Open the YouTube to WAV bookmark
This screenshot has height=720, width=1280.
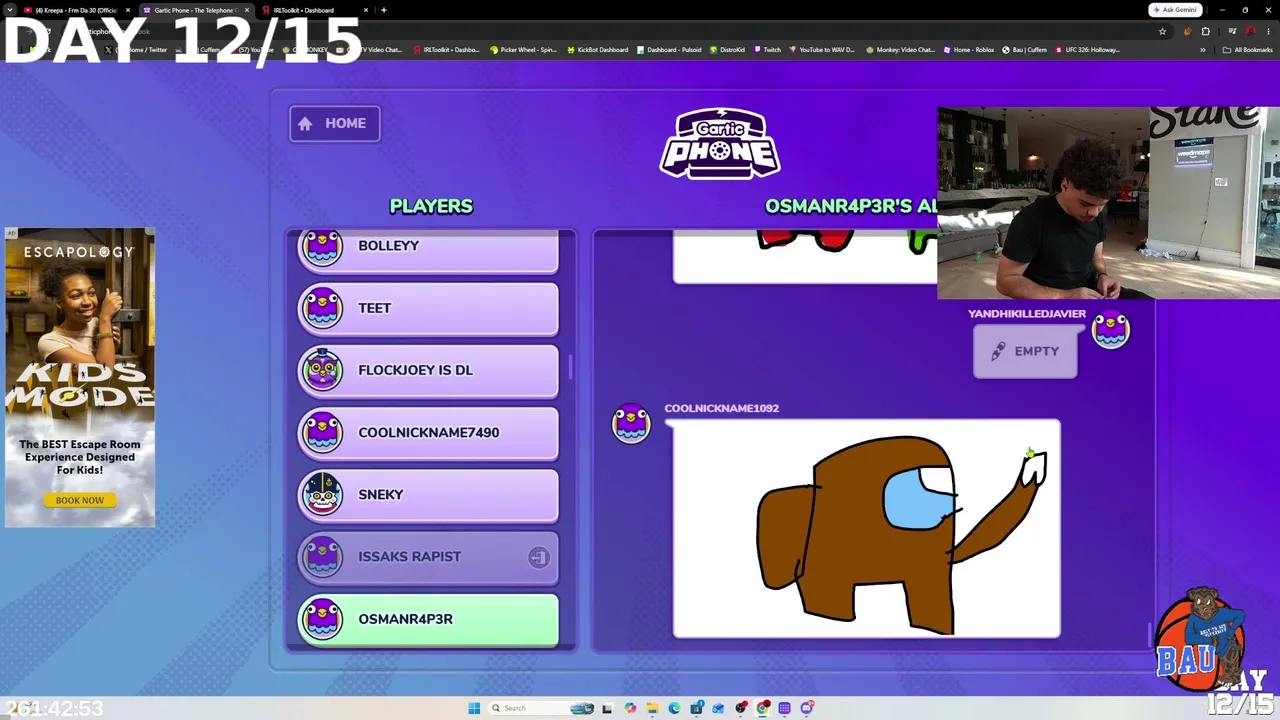click(823, 49)
